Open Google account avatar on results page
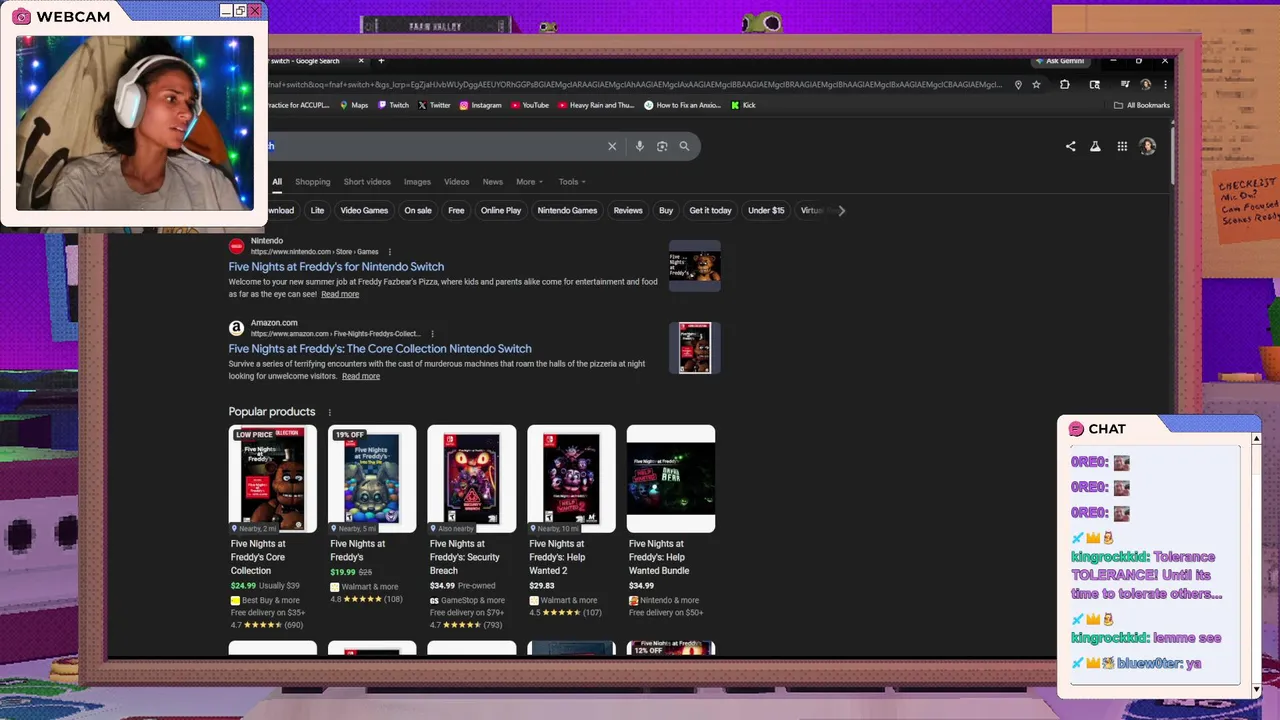Image resolution: width=1280 pixels, height=720 pixels. click(1147, 146)
